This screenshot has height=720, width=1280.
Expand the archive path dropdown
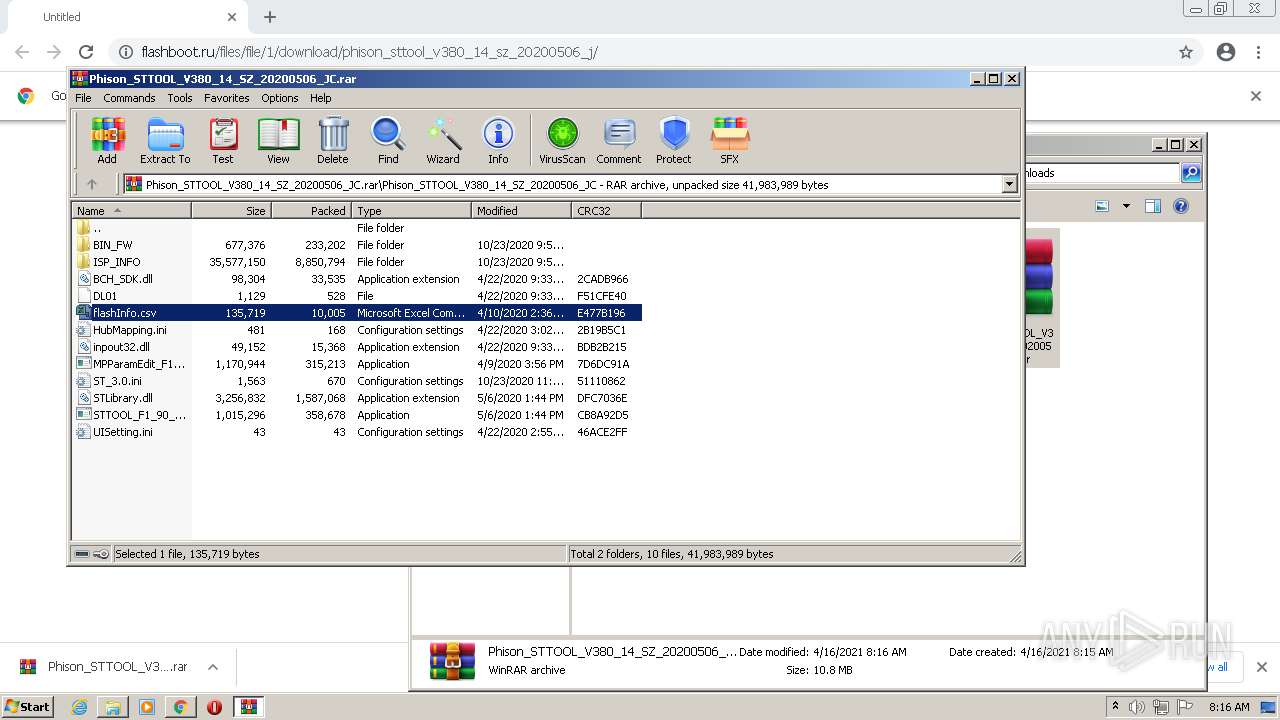(x=1009, y=184)
